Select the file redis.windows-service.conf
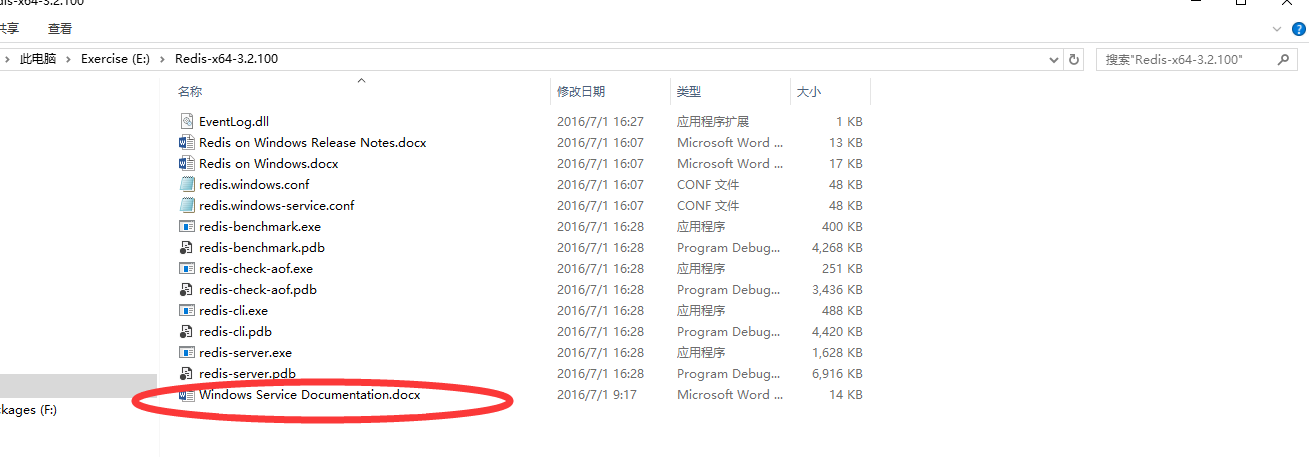Image resolution: width=1309 pixels, height=457 pixels. pyautogui.click(x=276, y=205)
